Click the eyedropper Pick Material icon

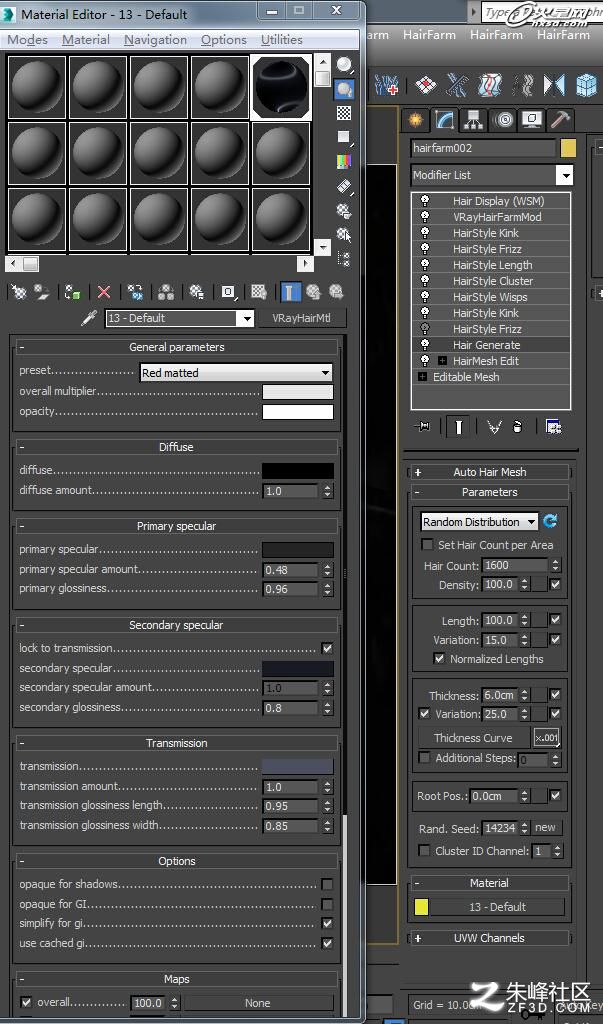pyautogui.click(x=88, y=318)
